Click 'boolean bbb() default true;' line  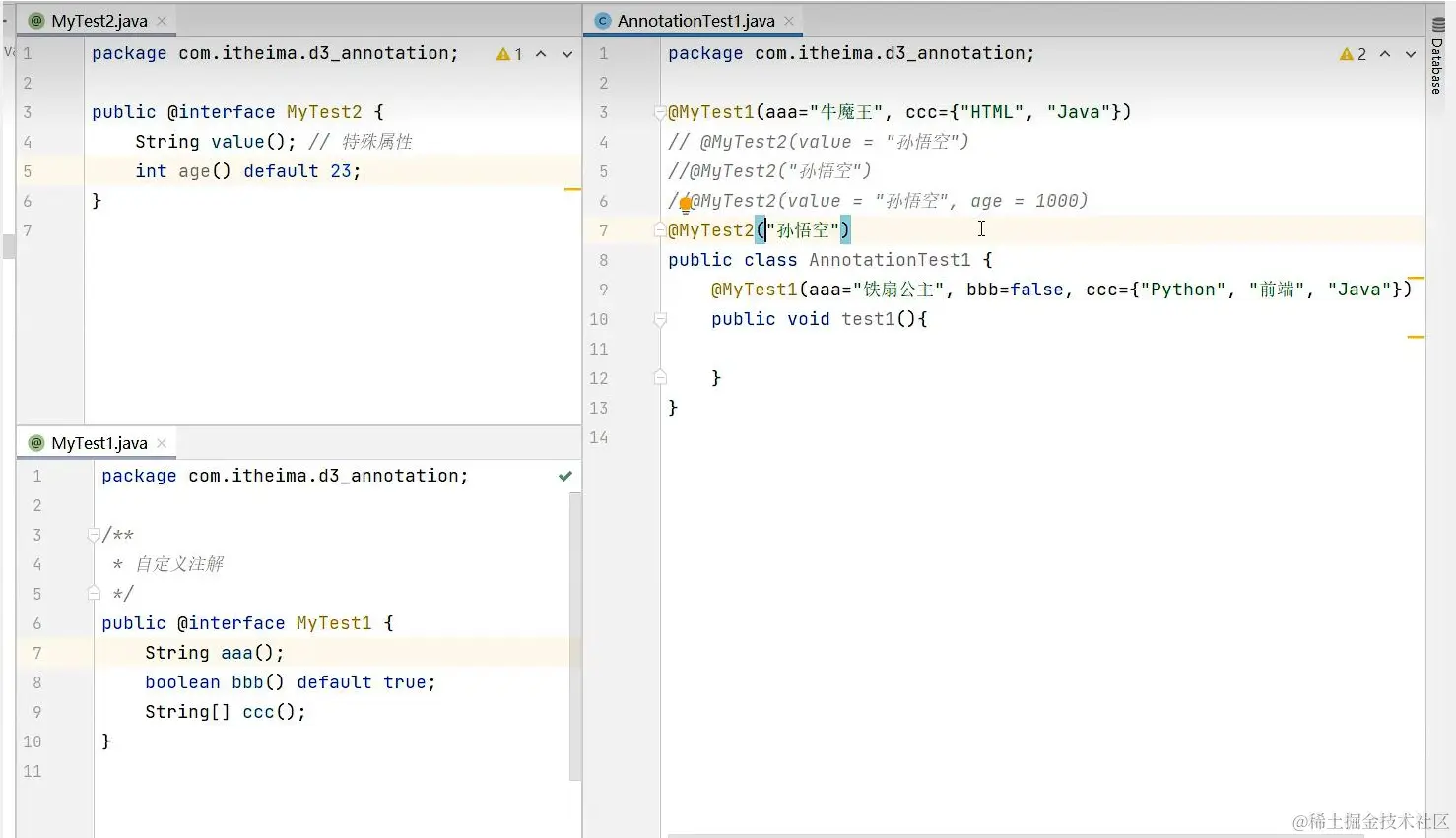tap(291, 682)
